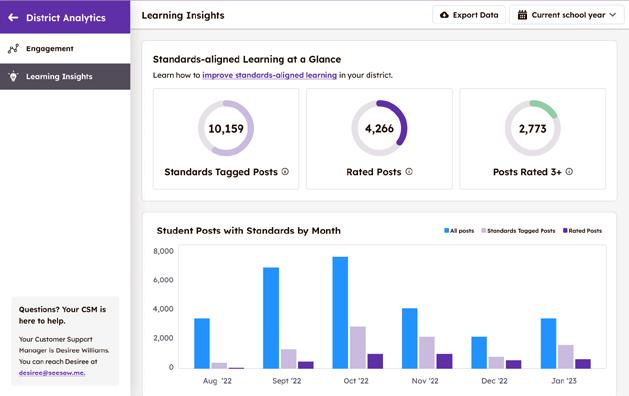
Task: Toggle the Standards Tagged Posts legend series
Action: pyautogui.click(x=518, y=231)
